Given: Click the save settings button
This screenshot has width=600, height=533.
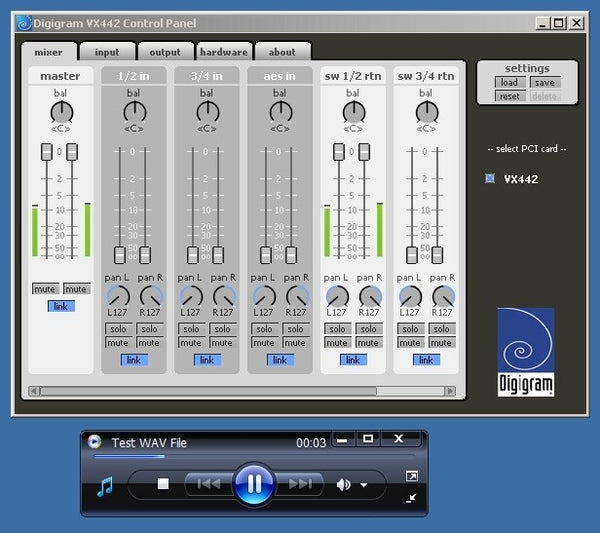Looking at the screenshot, I should pos(543,83).
